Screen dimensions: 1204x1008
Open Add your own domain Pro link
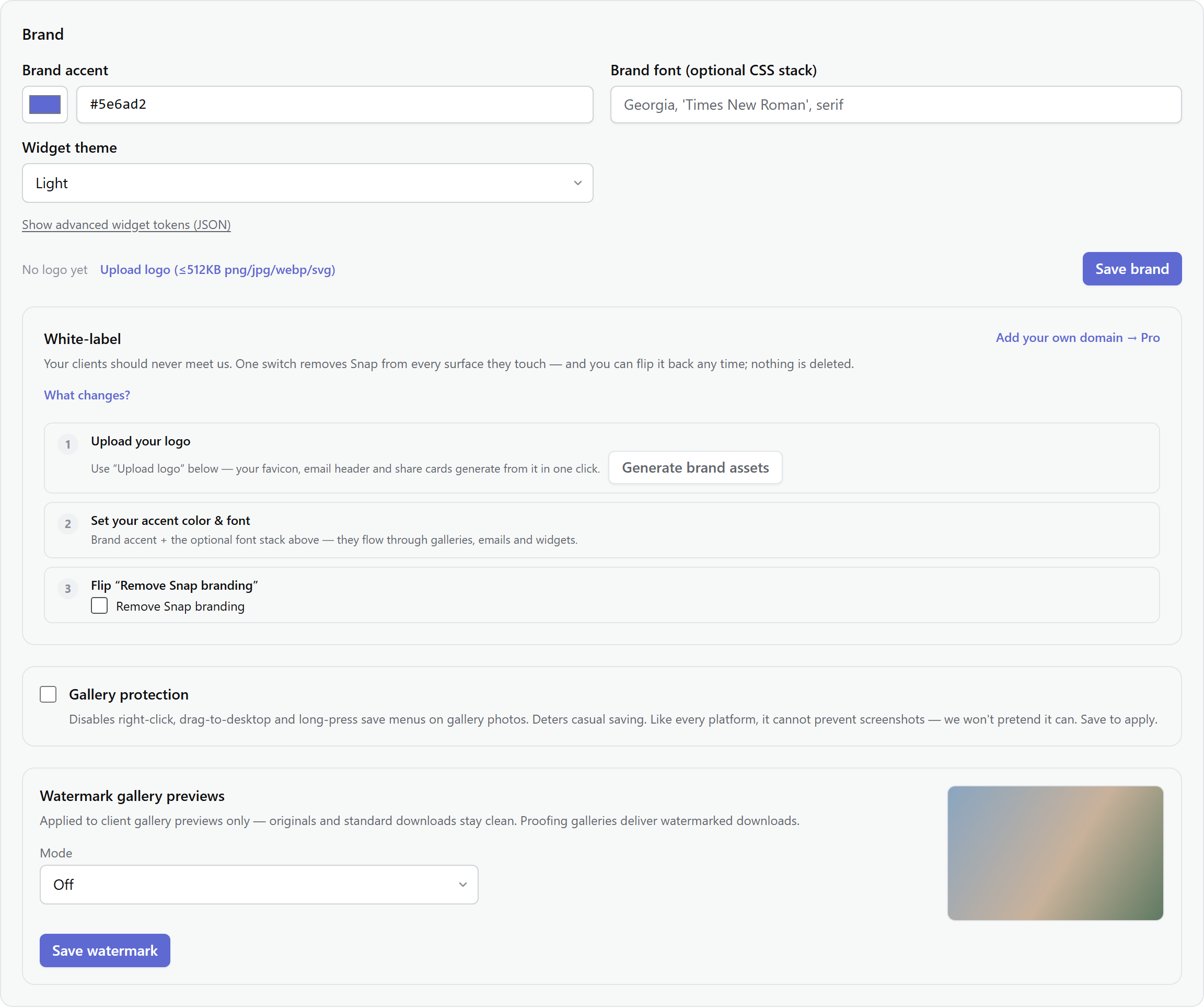tap(1078, 337)
